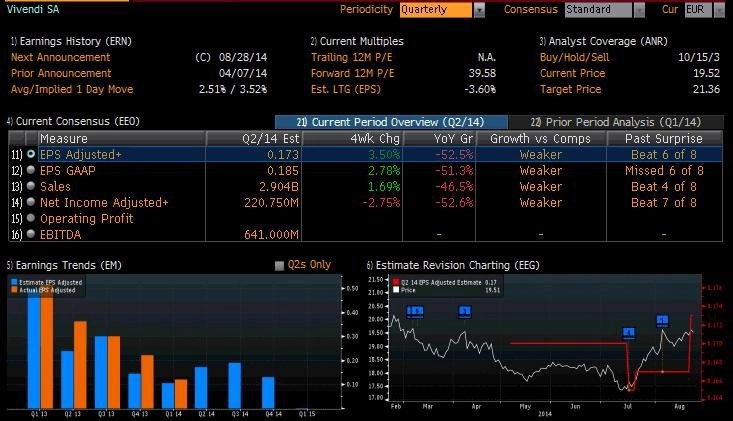The width and height of the screenshot is (733, 421).
Task: Open the Periodicity dropdown arrow
Action: (479, 10)
